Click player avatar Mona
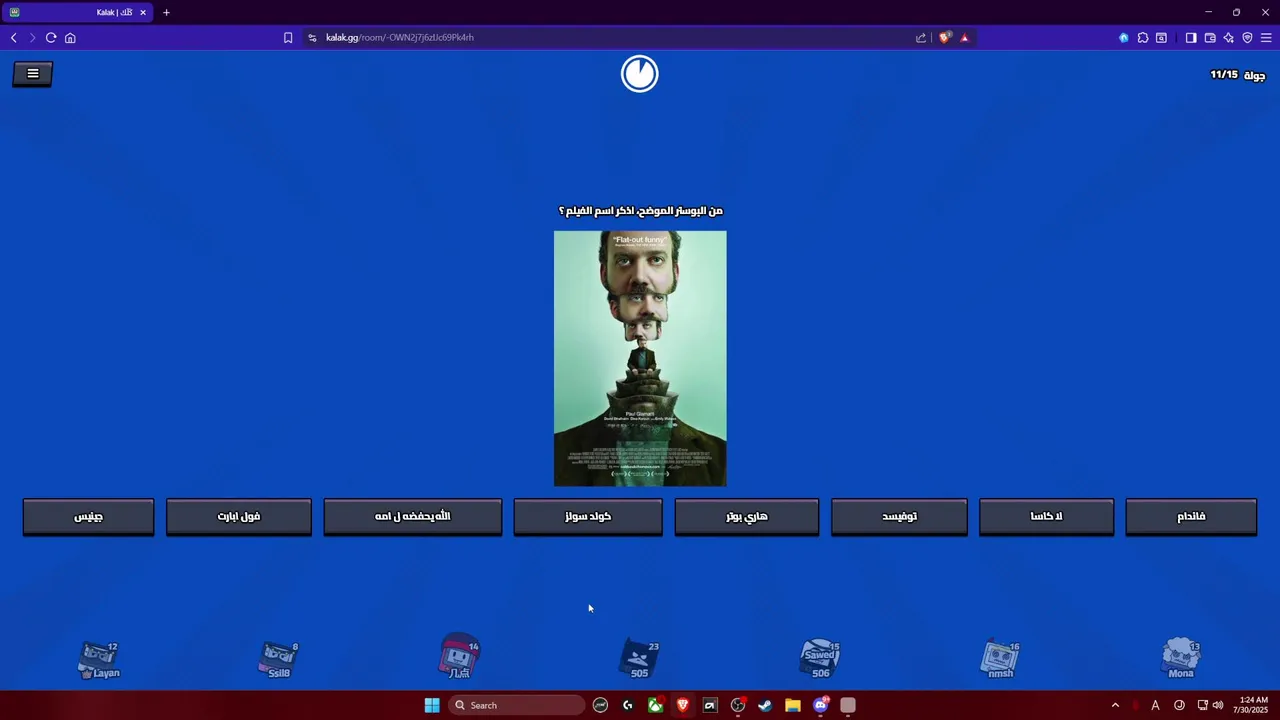 click(x=1181, y=660)
